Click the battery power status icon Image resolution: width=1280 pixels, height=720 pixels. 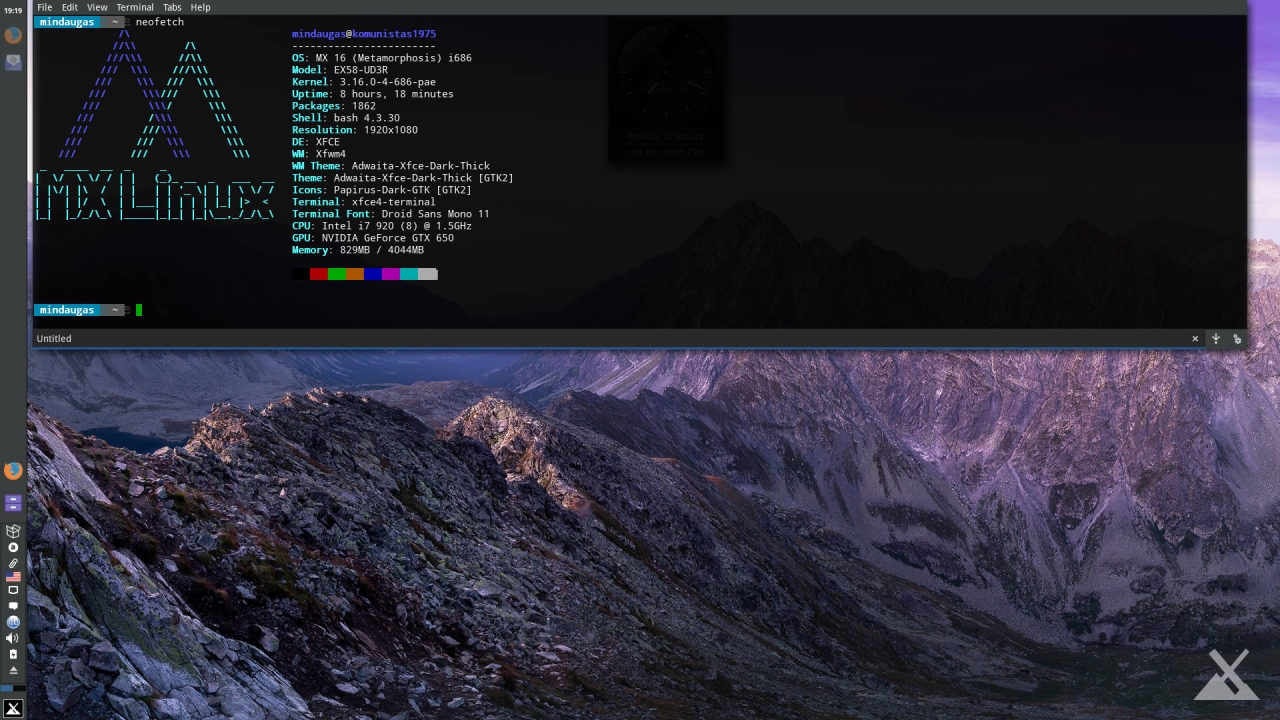point(13,654)
